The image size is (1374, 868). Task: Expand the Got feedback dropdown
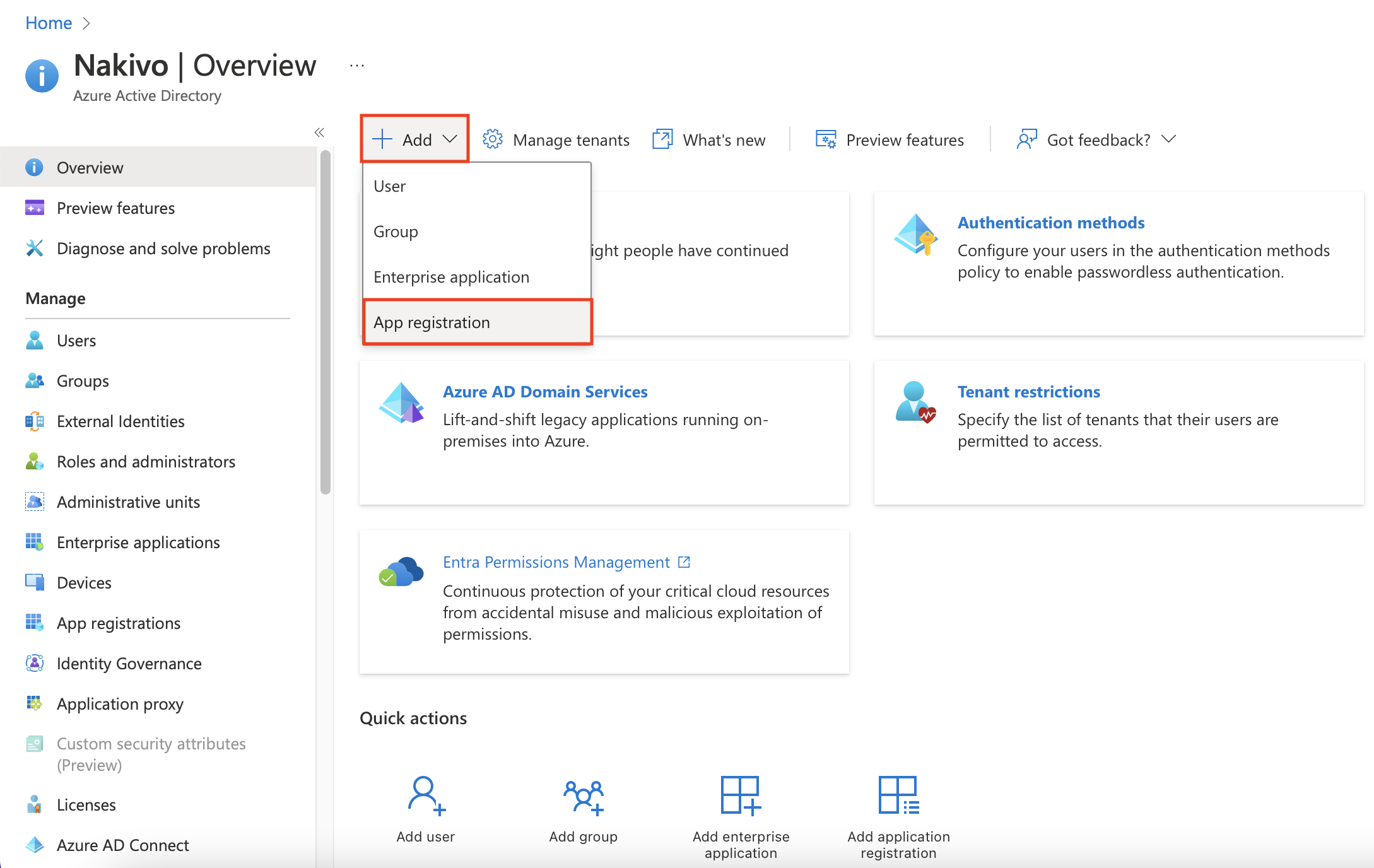pyautogui.click(x=1169, y=139)
